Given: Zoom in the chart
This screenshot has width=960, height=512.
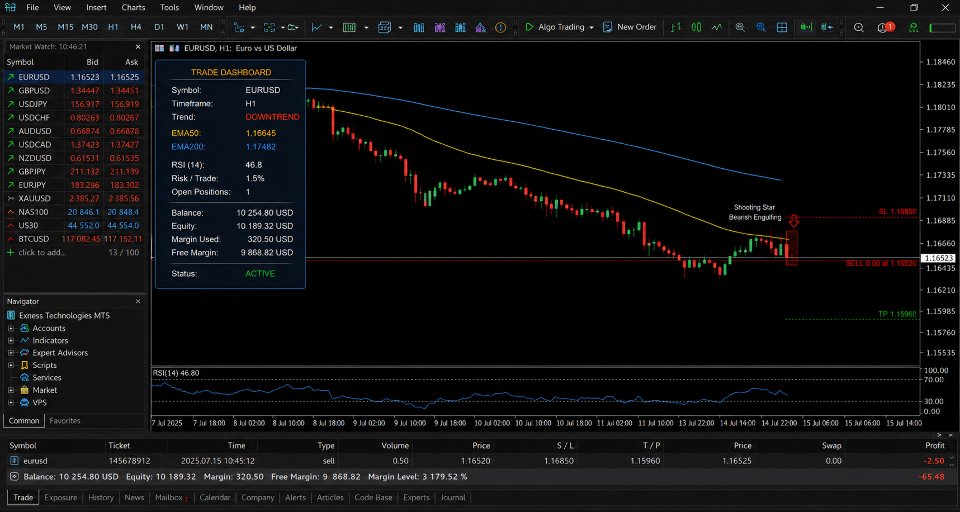Looking at the screenshot, I should coord(761,28).
